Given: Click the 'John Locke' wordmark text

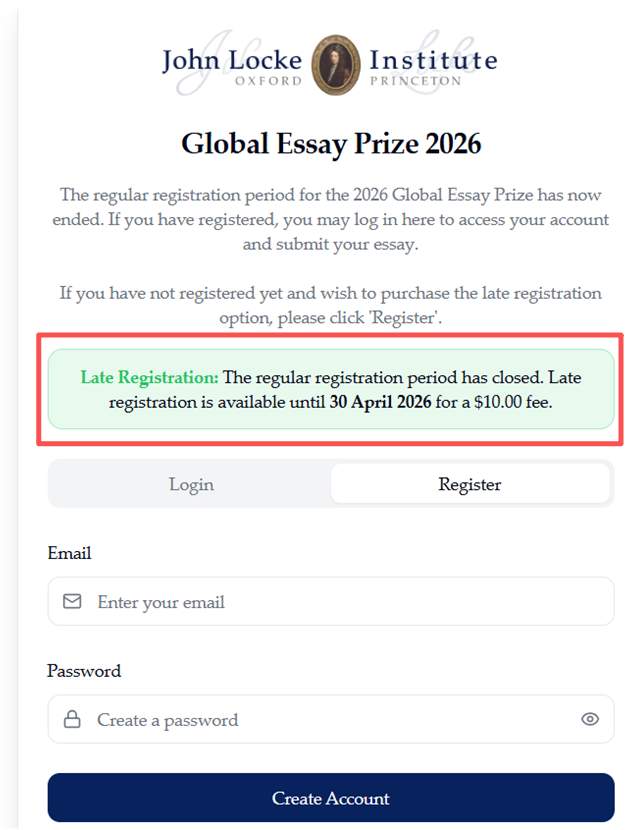Looking at the screenshot, I should pyautogui.click(x=233, y=59).
